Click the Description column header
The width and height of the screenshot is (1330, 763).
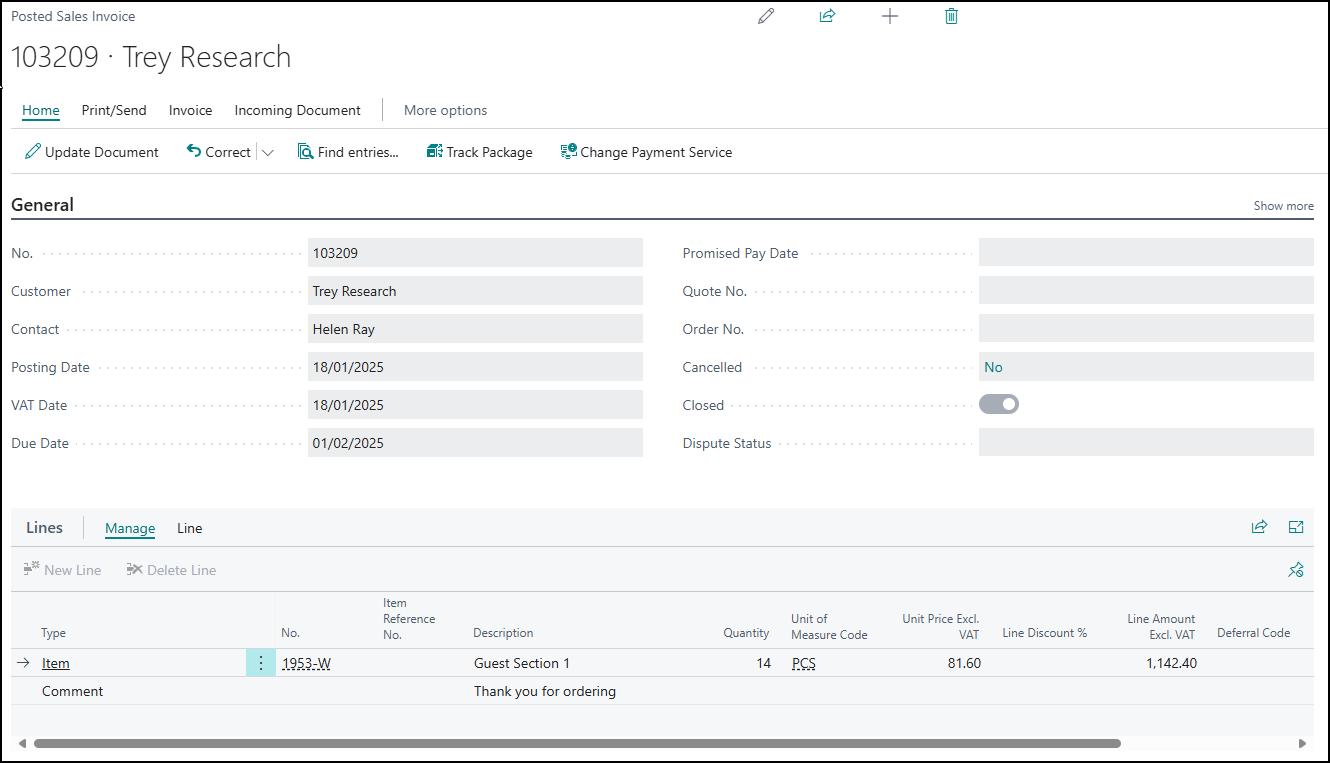click(x=503, y=633)
